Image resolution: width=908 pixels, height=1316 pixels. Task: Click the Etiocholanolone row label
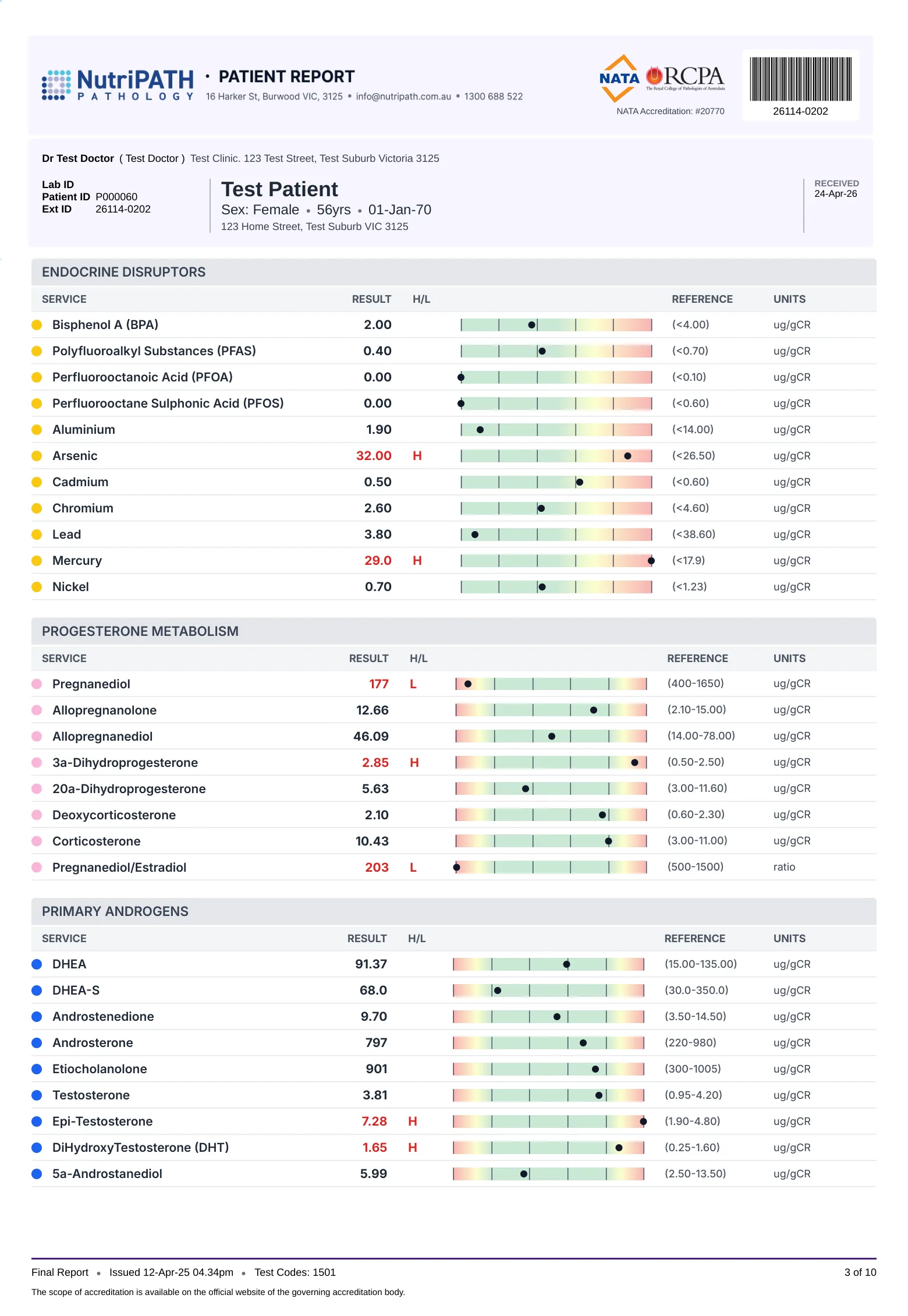(100, 1069)
